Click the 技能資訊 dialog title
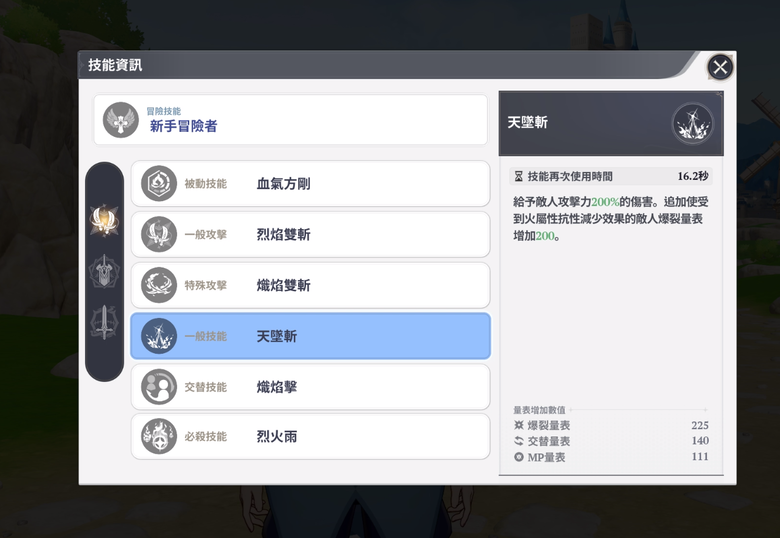 tap(115, 65)
